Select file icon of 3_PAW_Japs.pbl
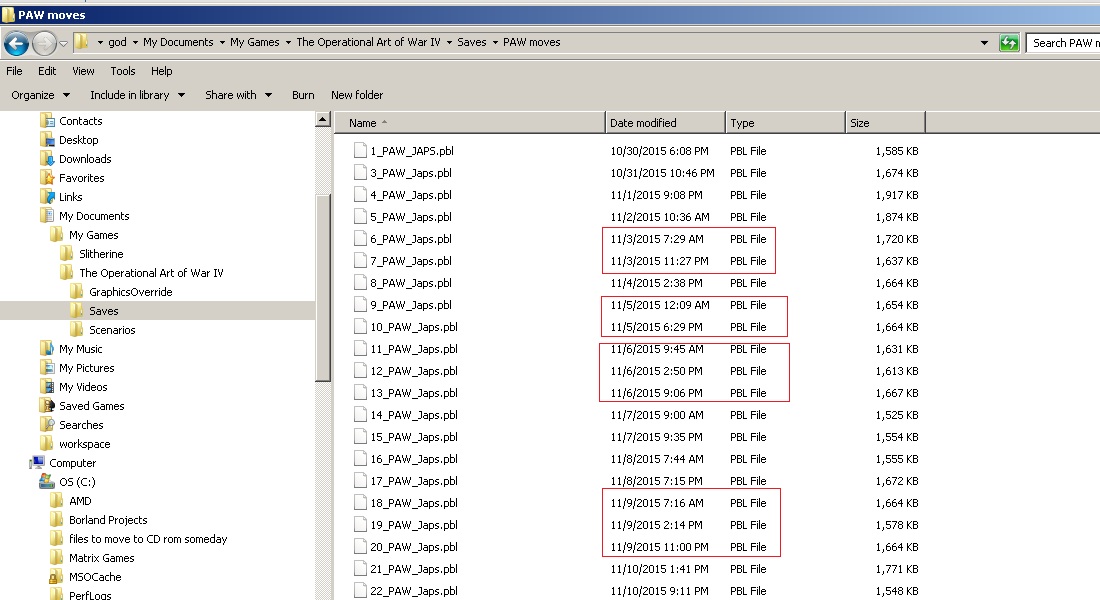Screen dimensions: 1100x600 pos(360,173)
